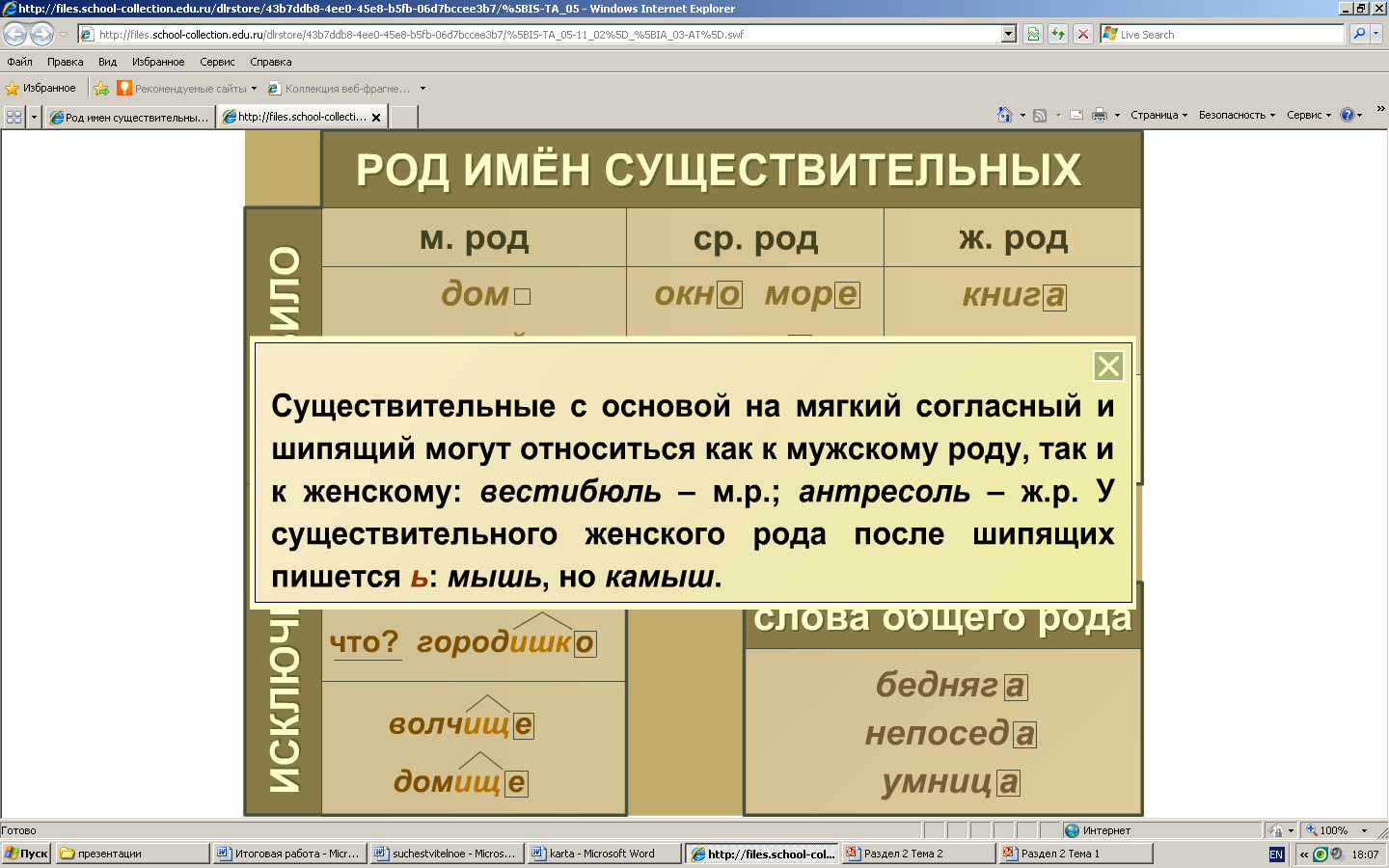Switch to Раздел 2 Тема 2 taskbar item

918,854
